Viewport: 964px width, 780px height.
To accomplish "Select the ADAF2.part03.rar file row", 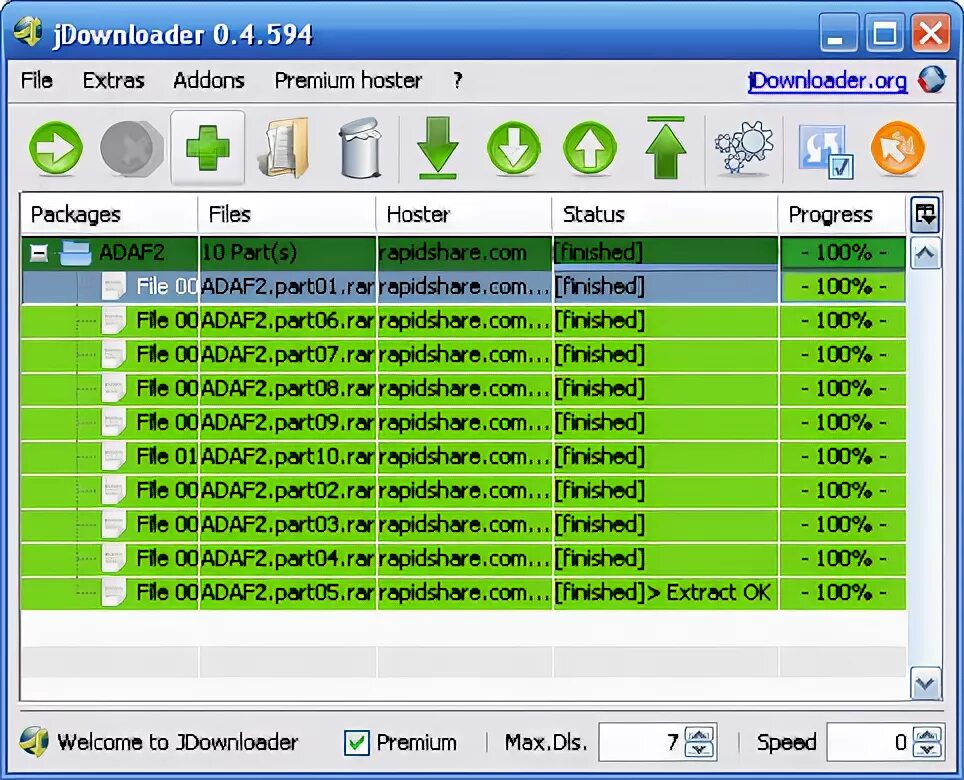I will 464,525.
